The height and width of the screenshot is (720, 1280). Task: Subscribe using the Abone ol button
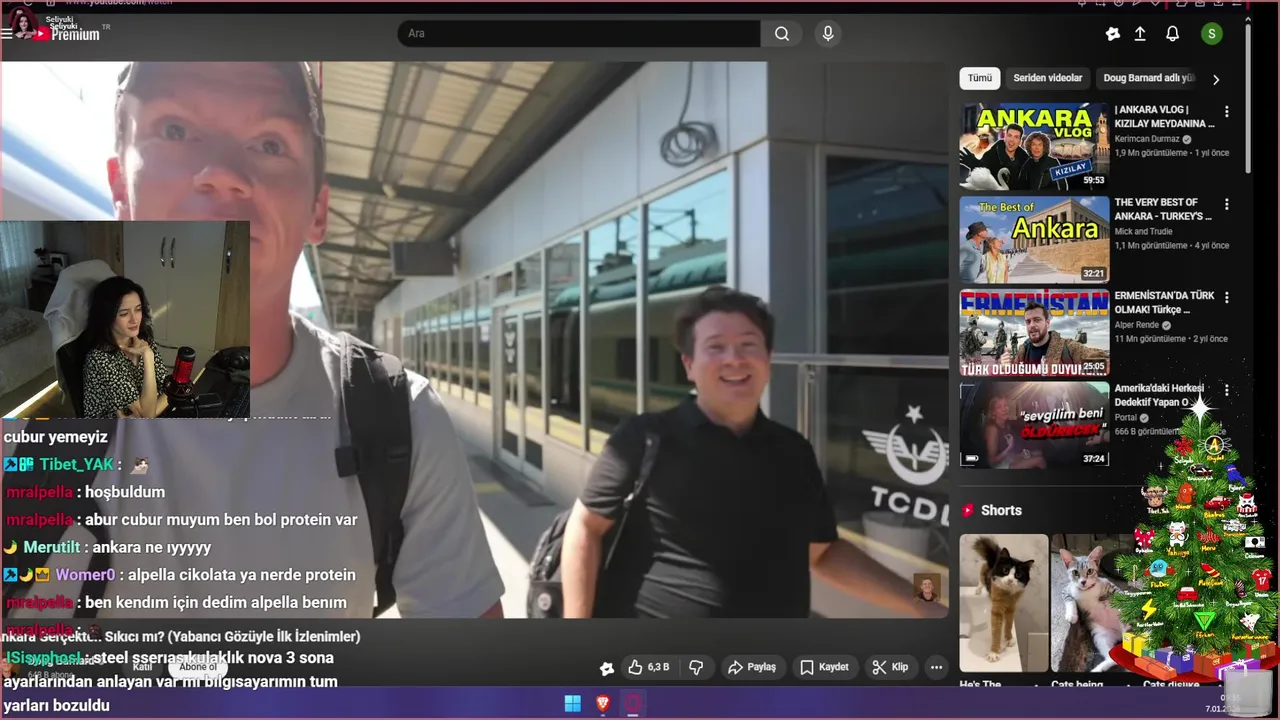[x=198, y=667]
